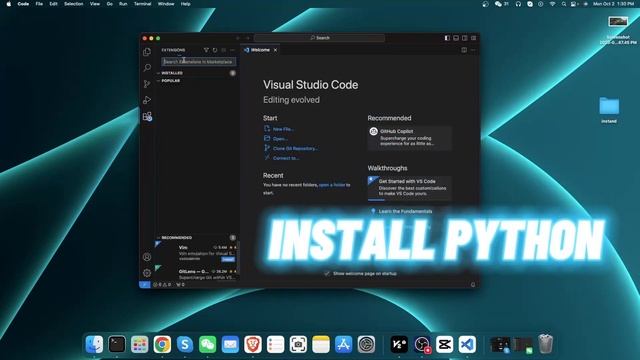Open the Vim extension entry
This screenshot has height=360, width=640.
[197, 253]
